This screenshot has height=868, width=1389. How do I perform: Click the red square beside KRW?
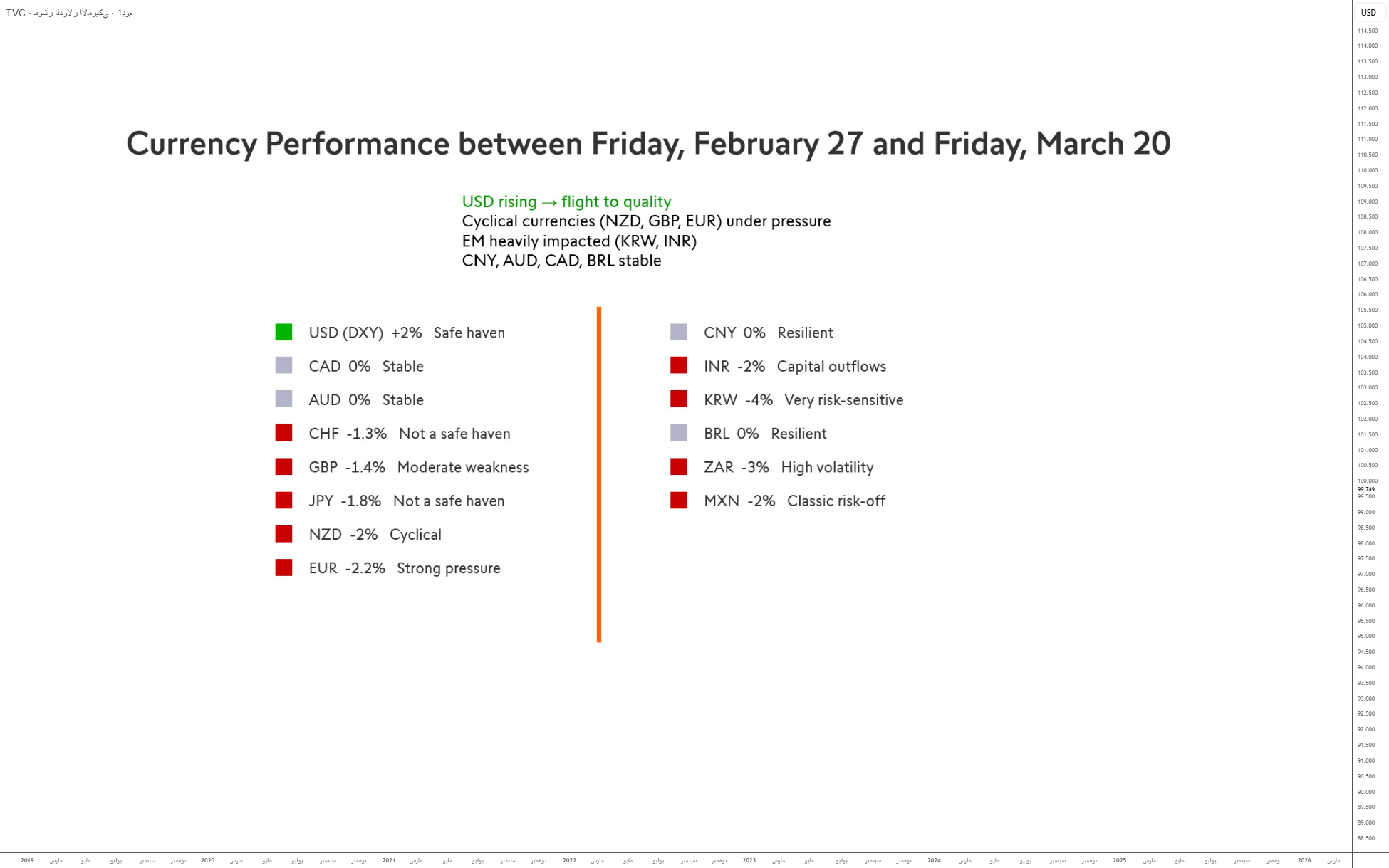(679, 399)
